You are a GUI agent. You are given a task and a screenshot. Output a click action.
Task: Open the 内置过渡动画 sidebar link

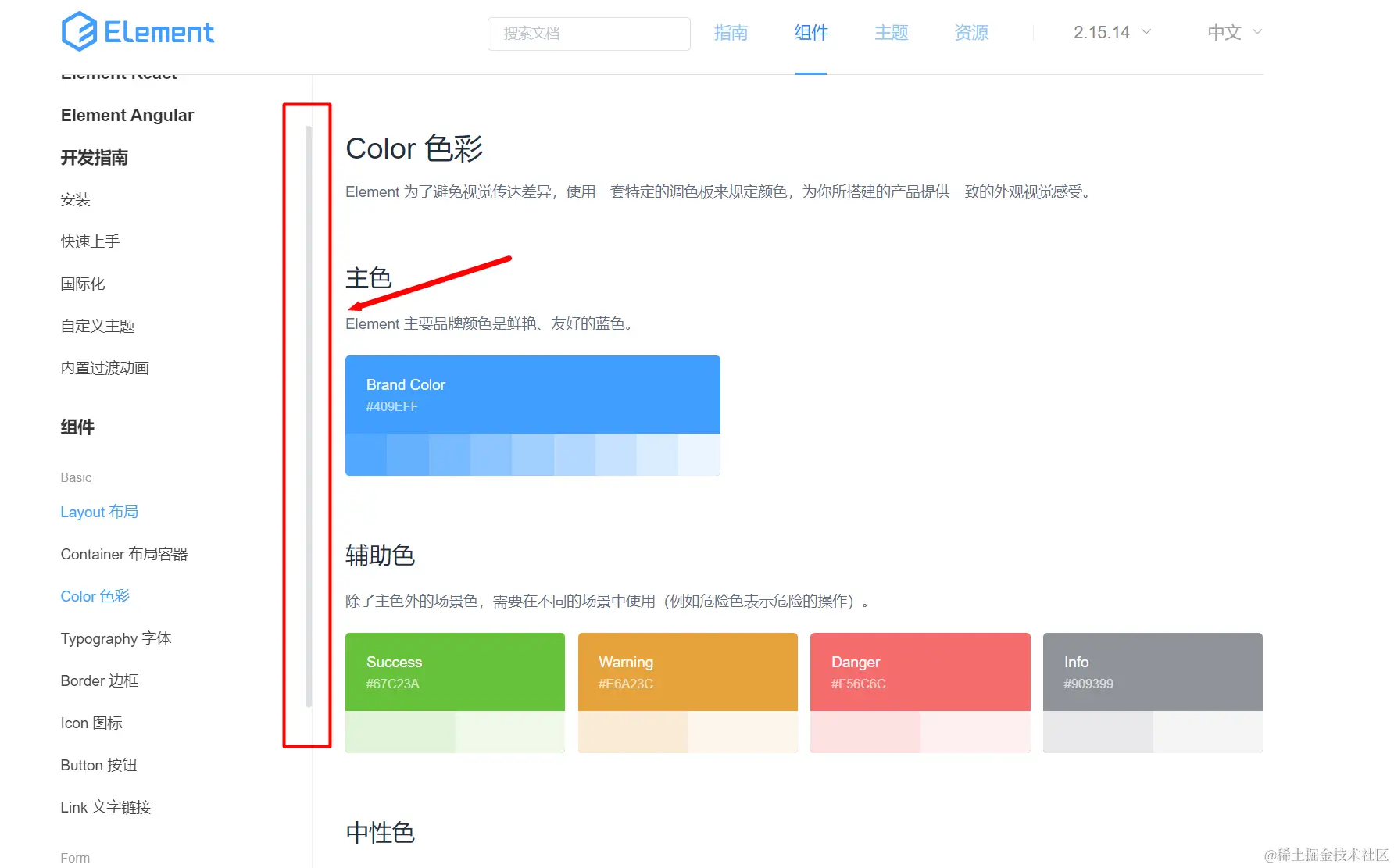point(105,368)
